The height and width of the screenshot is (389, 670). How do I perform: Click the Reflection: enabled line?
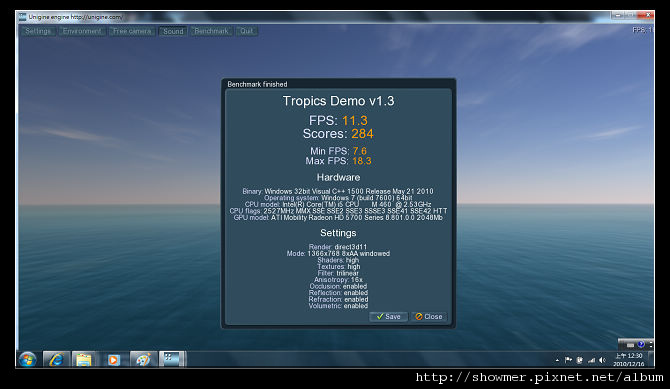coord(338,293)
